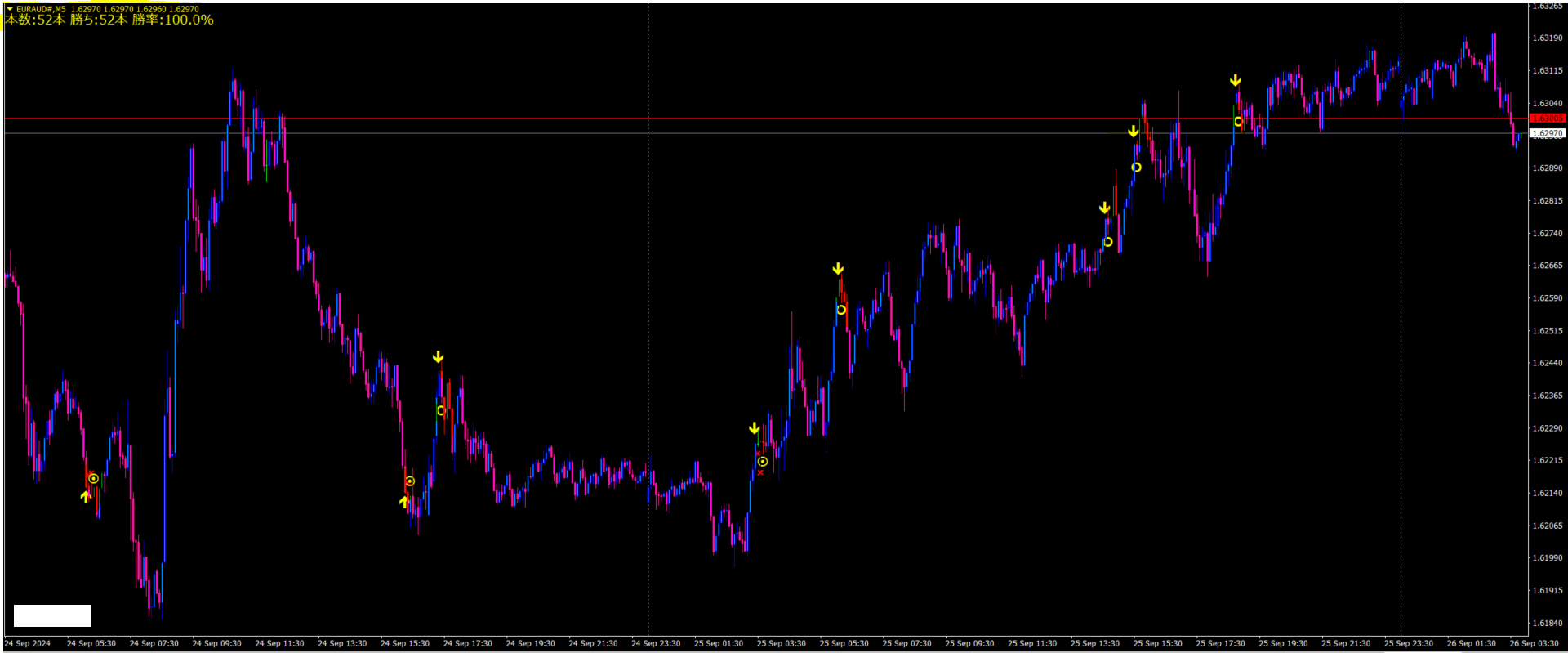Click the 25 Sep 09:30 time label
Screen dimensions: 1568x653
pos(969,644)
